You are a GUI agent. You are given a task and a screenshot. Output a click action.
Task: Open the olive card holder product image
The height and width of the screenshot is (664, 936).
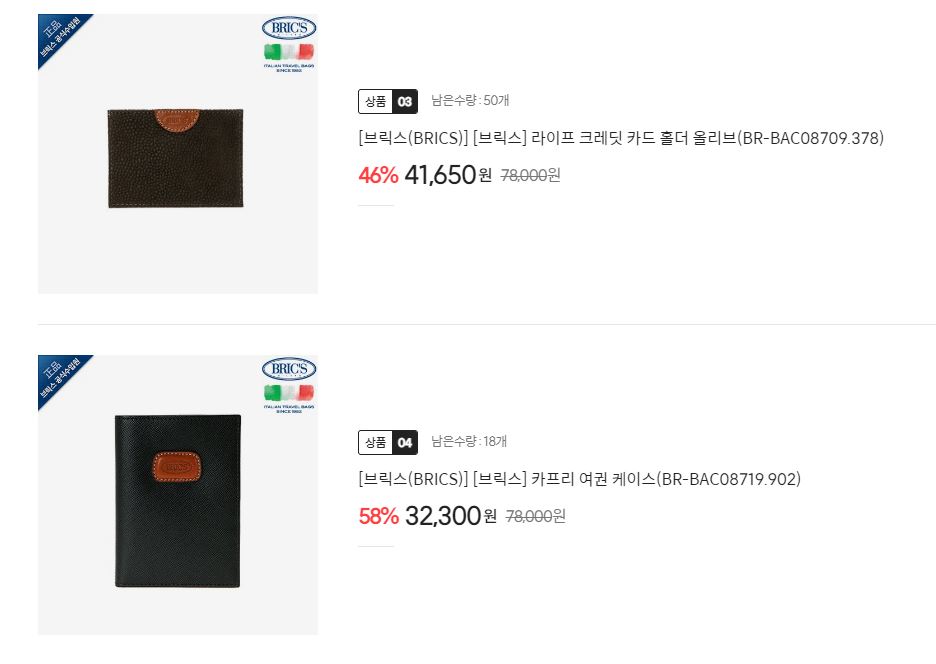coord(178,153)
